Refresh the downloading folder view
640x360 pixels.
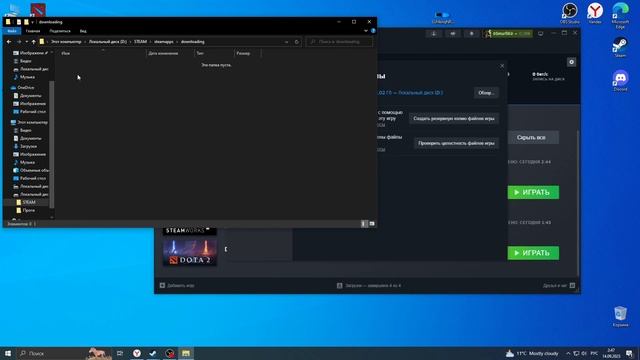pyautogui.click(x=297, y=42)
